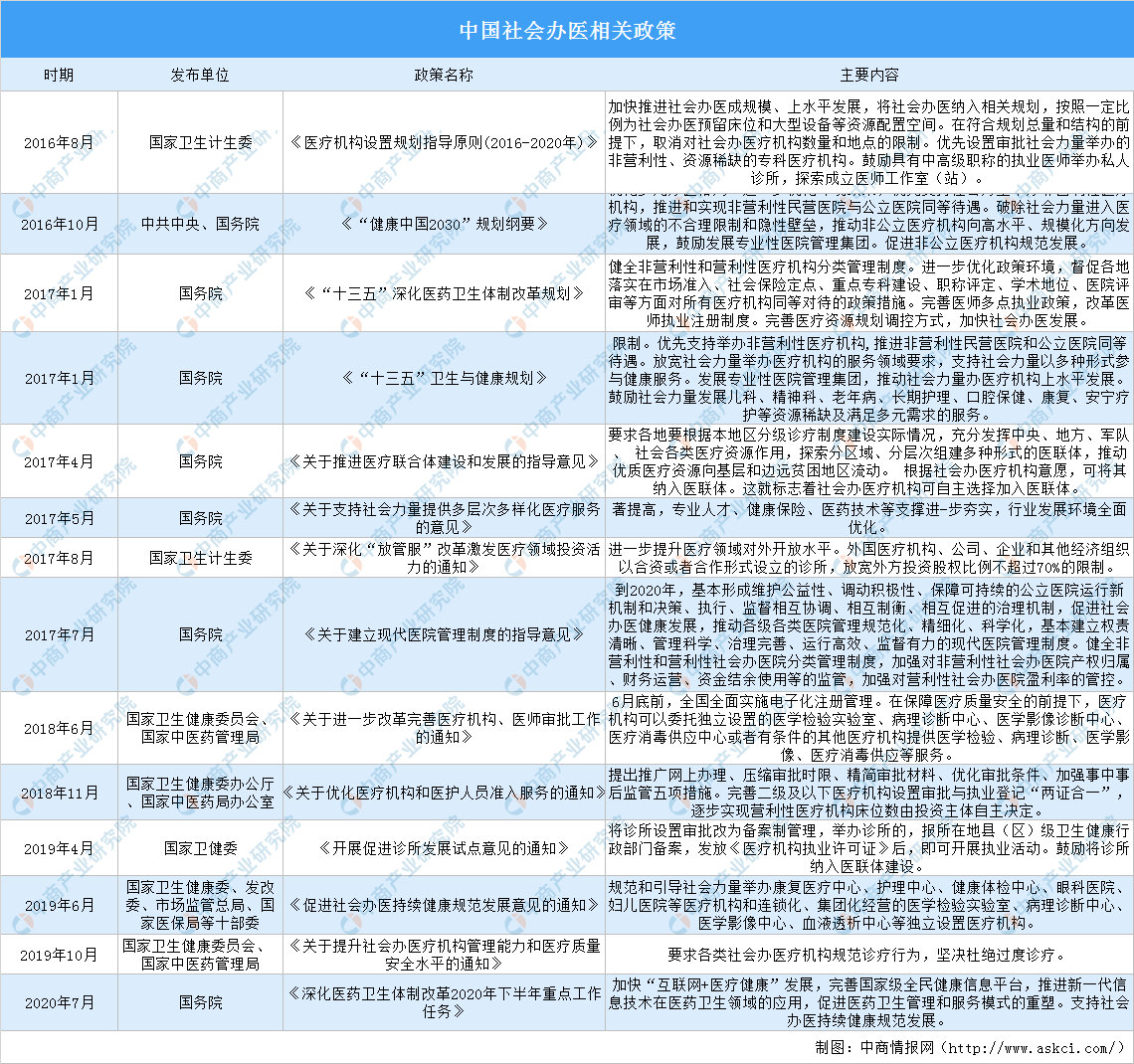Select the 时期 column header
Screen dimensions: 1134x1064
click(58, 76)
